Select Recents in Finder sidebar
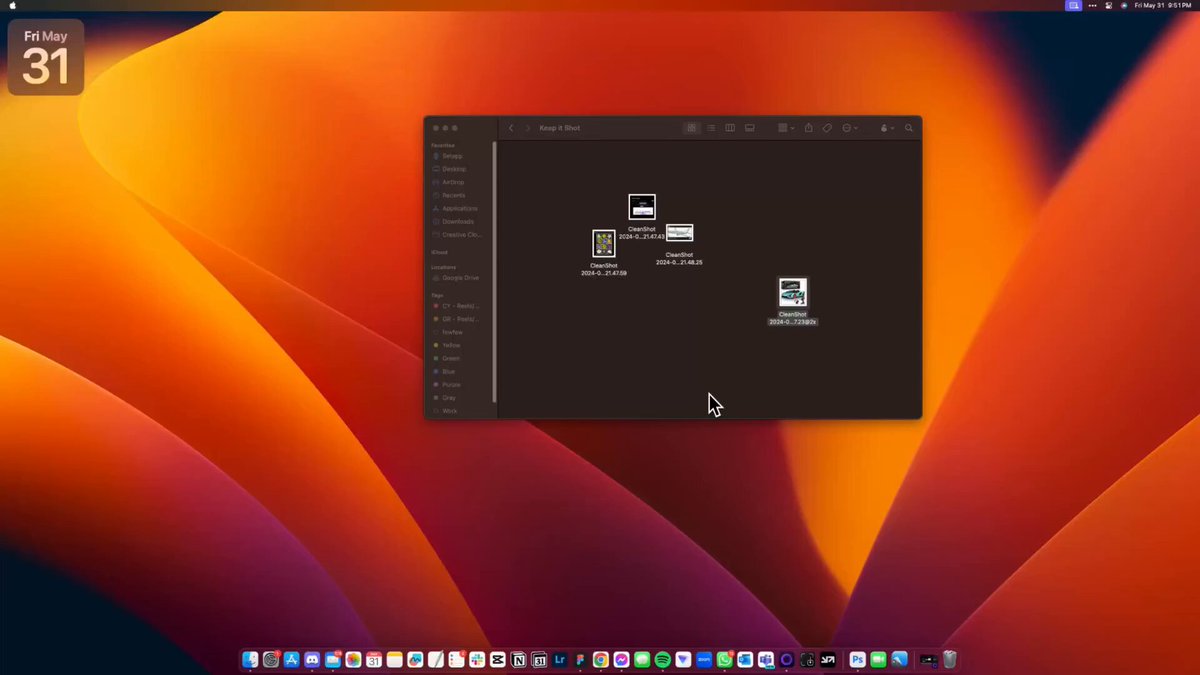Viewport: 1200px width, 675px height. [453, 195]
